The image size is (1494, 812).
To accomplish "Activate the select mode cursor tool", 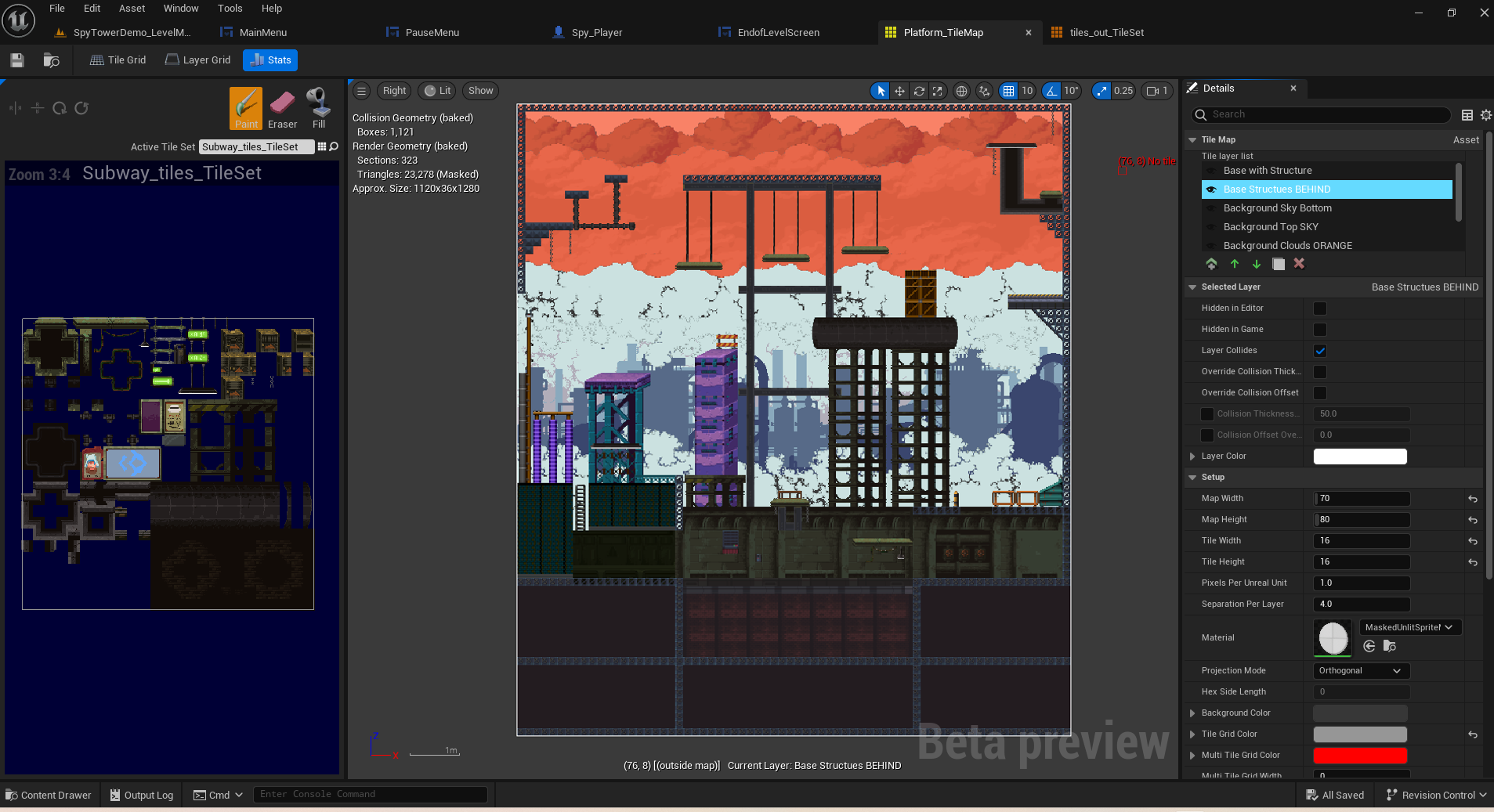I will tap(881, 91).
